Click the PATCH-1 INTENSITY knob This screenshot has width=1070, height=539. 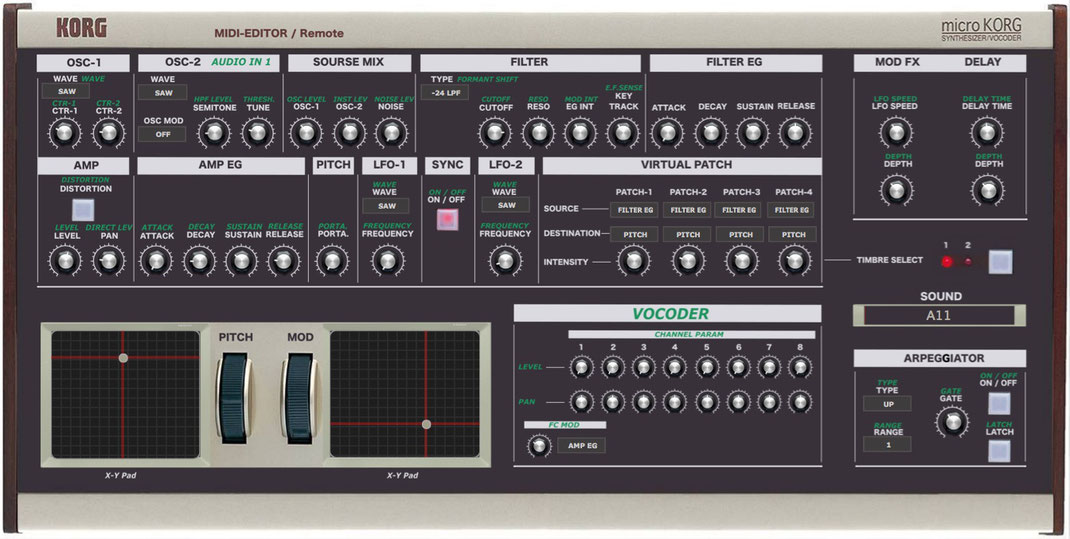634,261
